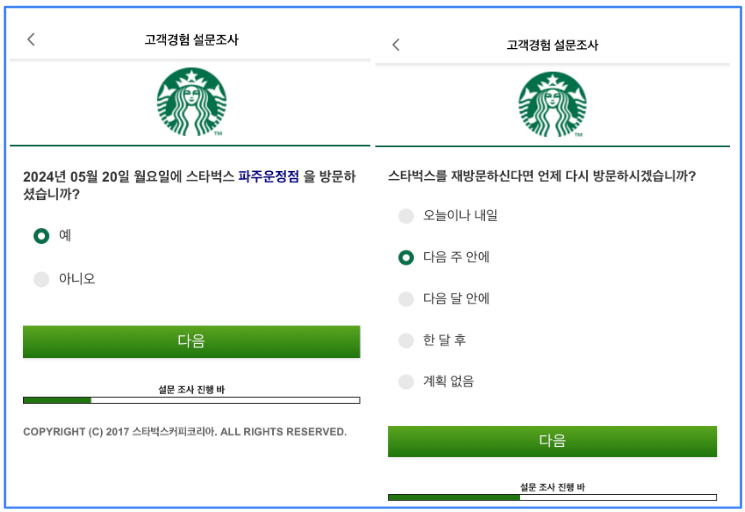The image size is (745, 512).
Task: Click 다음 button in the right survey
Action: pyautogui.click(x=552, y=441)
